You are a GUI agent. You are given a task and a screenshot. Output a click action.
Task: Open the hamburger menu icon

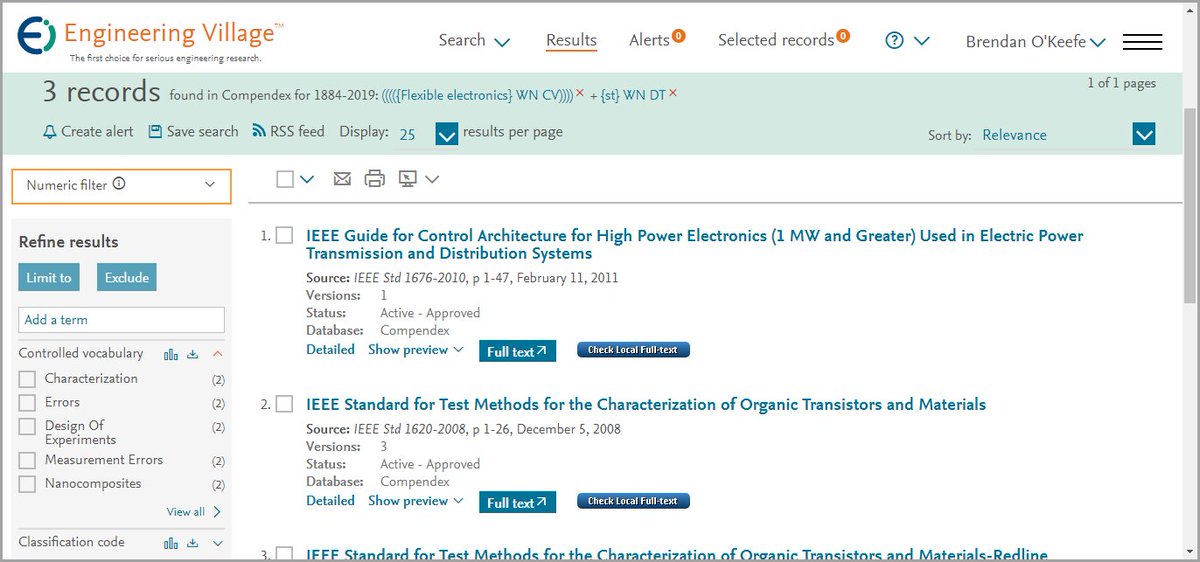1142,42
